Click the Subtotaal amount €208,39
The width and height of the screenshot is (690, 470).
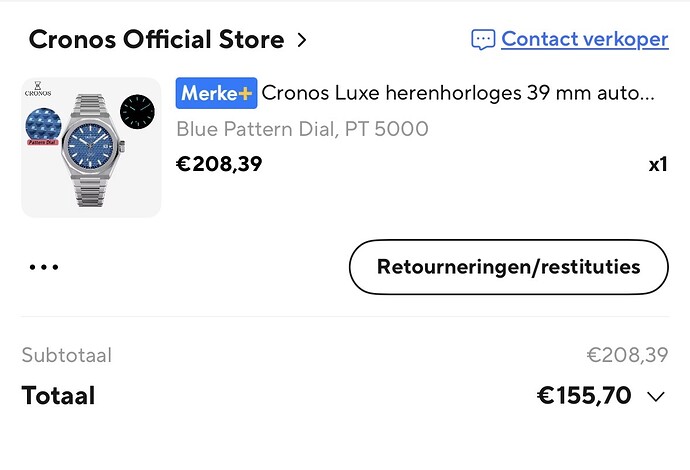626,355
